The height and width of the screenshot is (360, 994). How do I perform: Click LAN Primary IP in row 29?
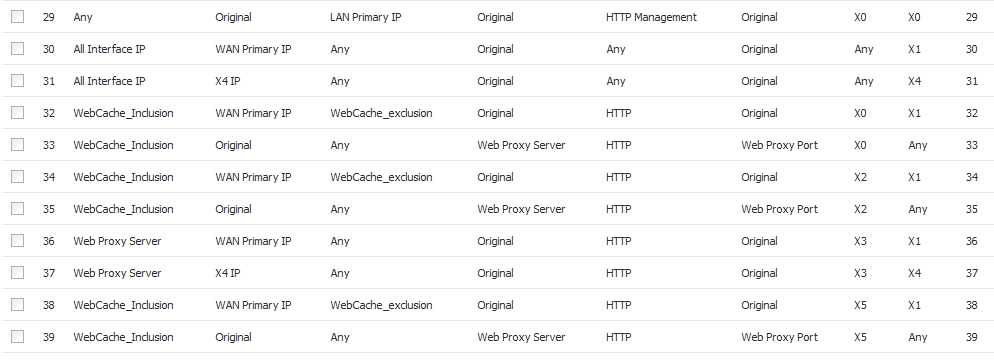click(365, 17)
